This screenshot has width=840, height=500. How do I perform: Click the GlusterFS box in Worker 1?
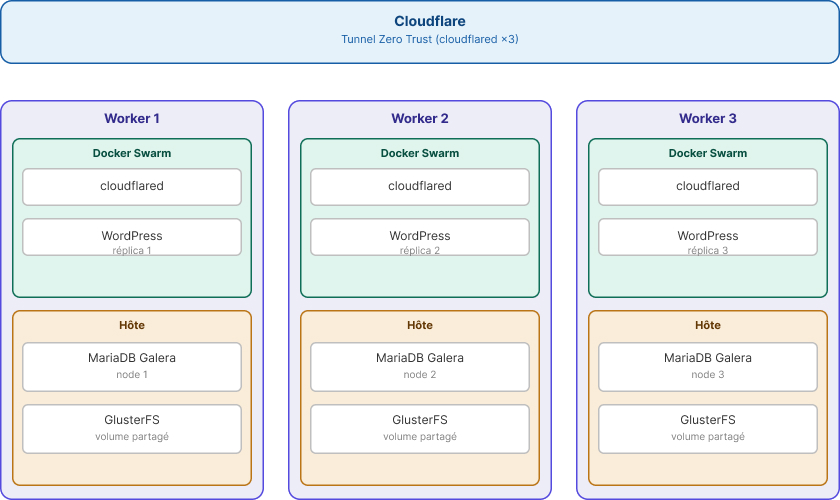[x=132, y=429]
